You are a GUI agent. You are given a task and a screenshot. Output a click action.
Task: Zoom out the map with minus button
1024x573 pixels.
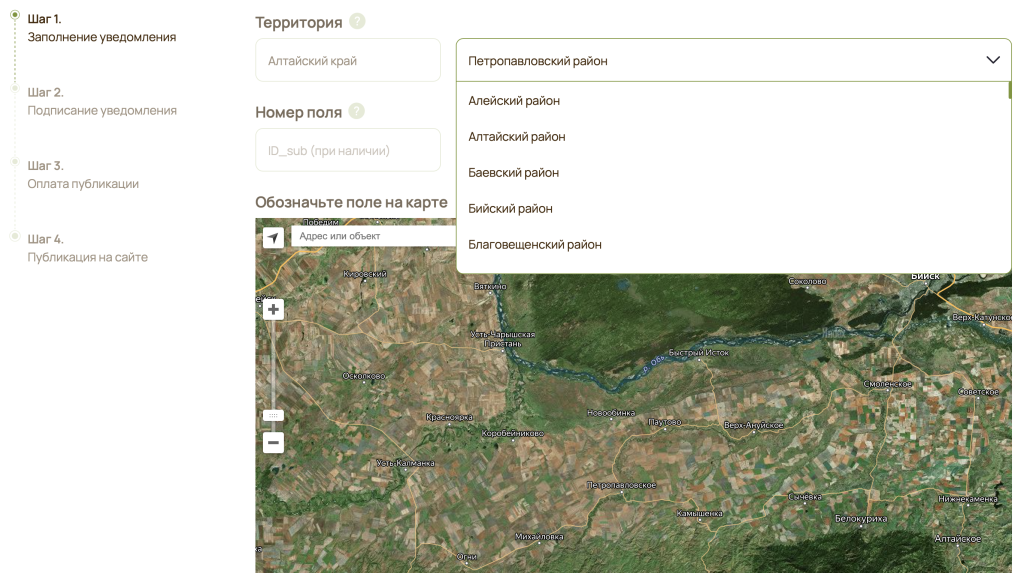tap(273, 442)
